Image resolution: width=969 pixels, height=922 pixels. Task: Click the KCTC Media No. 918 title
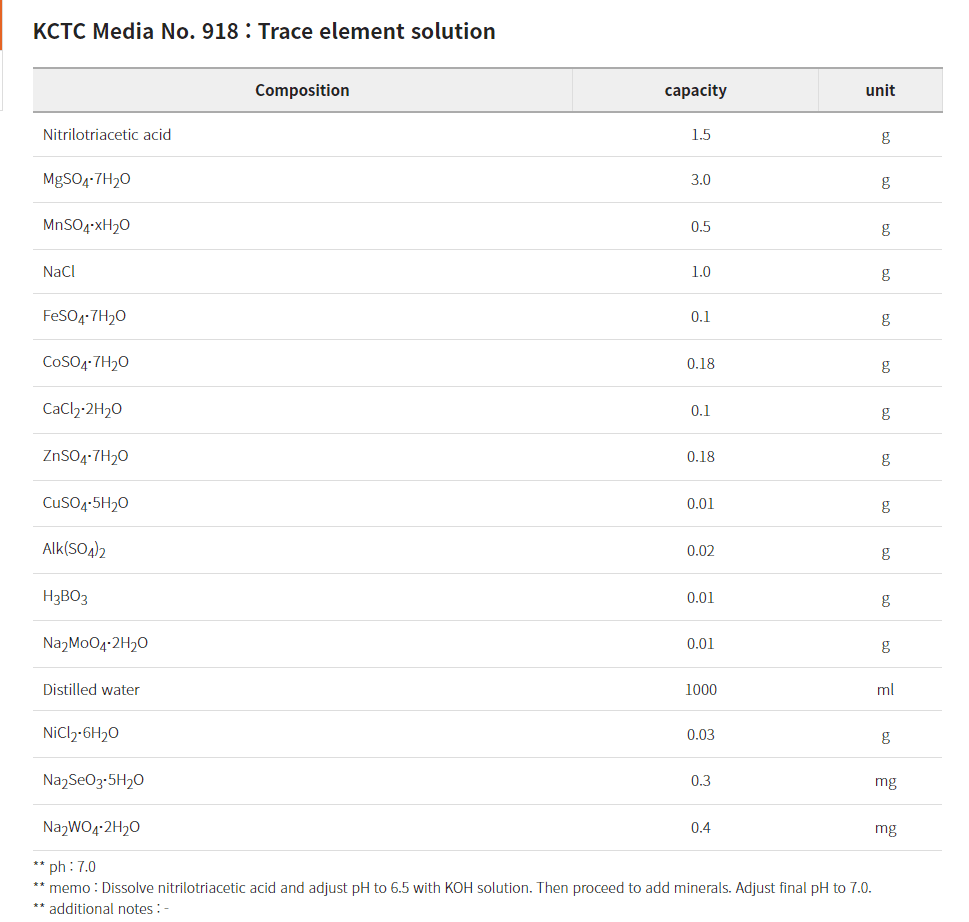(264, 31)
